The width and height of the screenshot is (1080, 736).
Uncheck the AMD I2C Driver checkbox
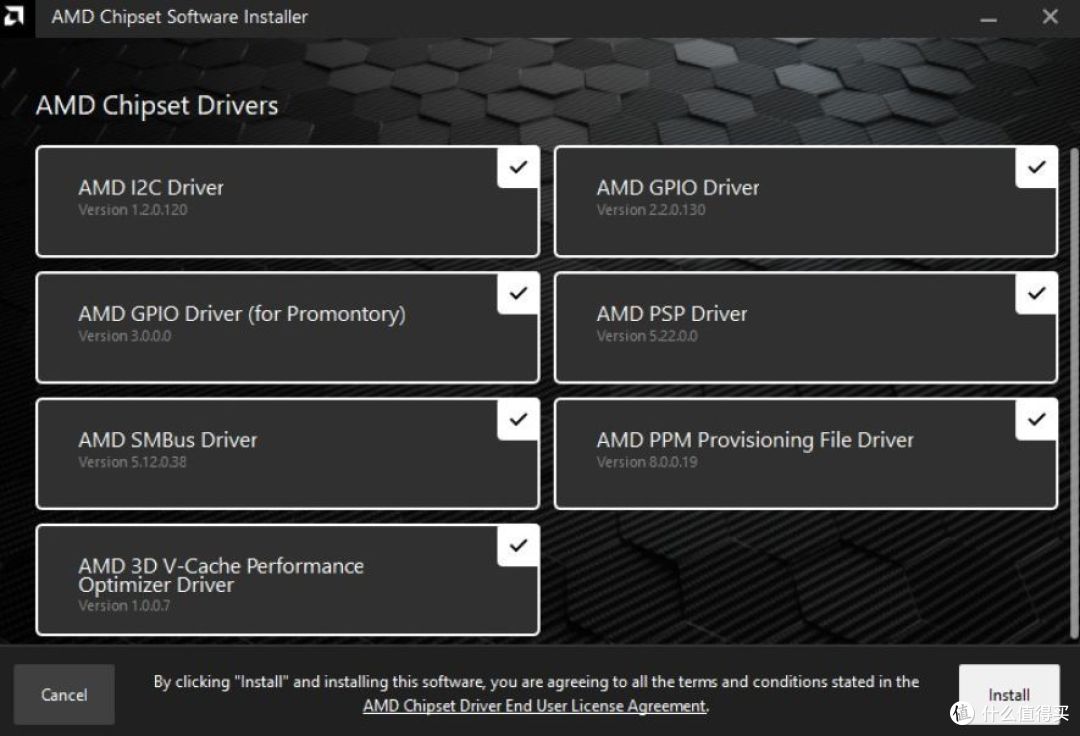click(517, 167)
